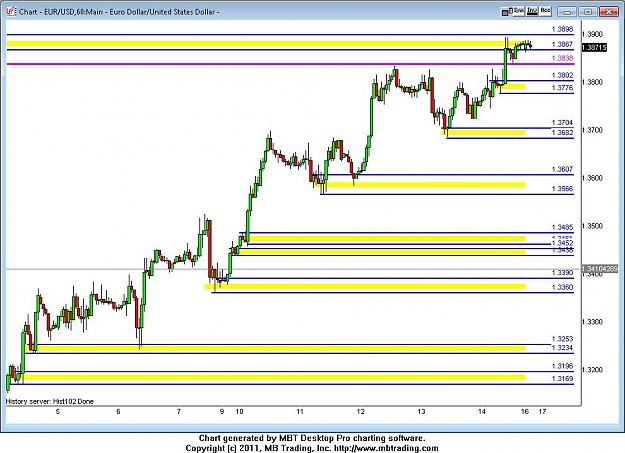Close the EUR/USD chart window

click(x=608, y=12)
